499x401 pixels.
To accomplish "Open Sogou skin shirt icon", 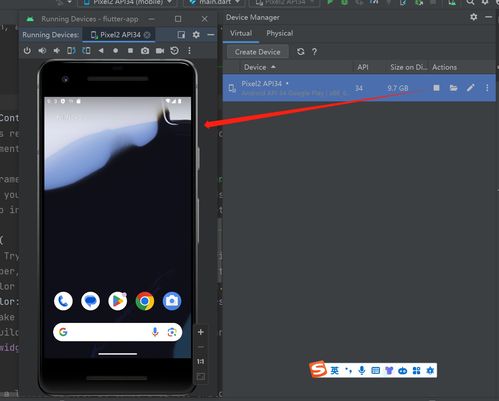I will point(389,370).
